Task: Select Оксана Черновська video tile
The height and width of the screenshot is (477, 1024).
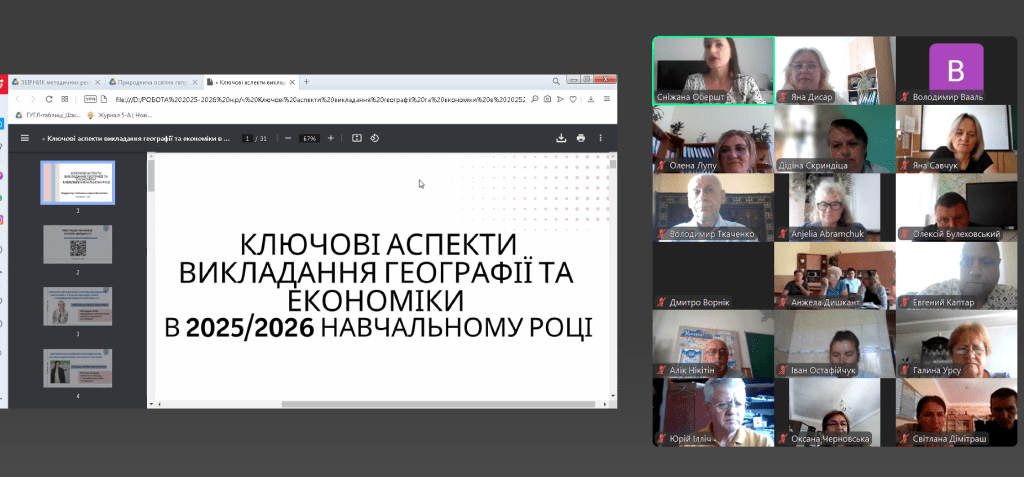Action: pyautogui.click(x=835, y=413)
